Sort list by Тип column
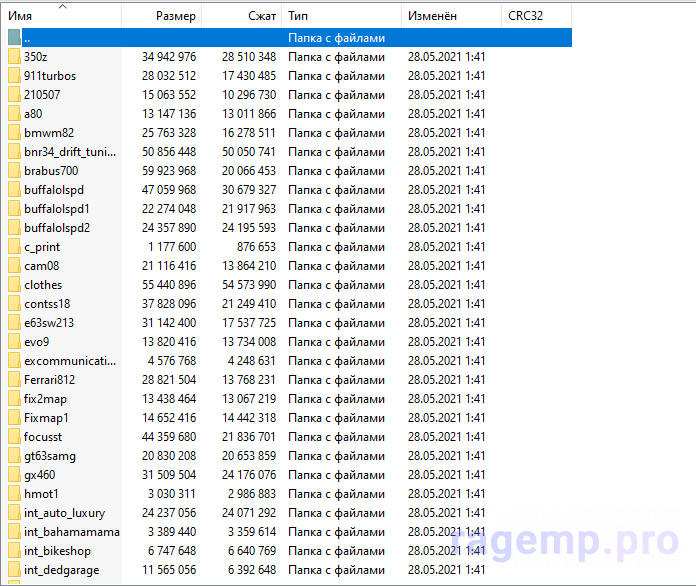696x586 pixels. click(x=340, y=17)
